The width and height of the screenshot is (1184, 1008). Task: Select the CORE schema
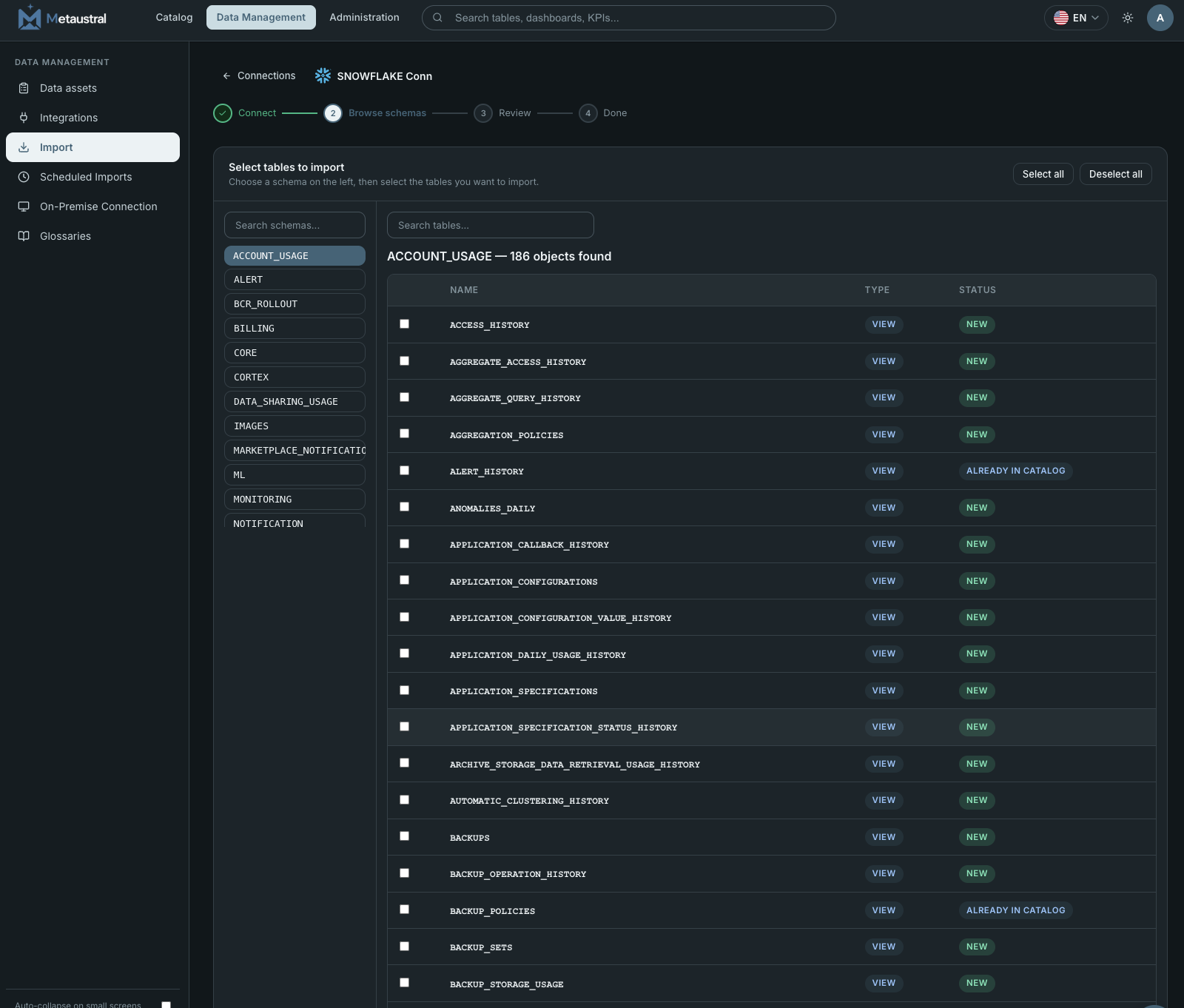click(295, 352)
